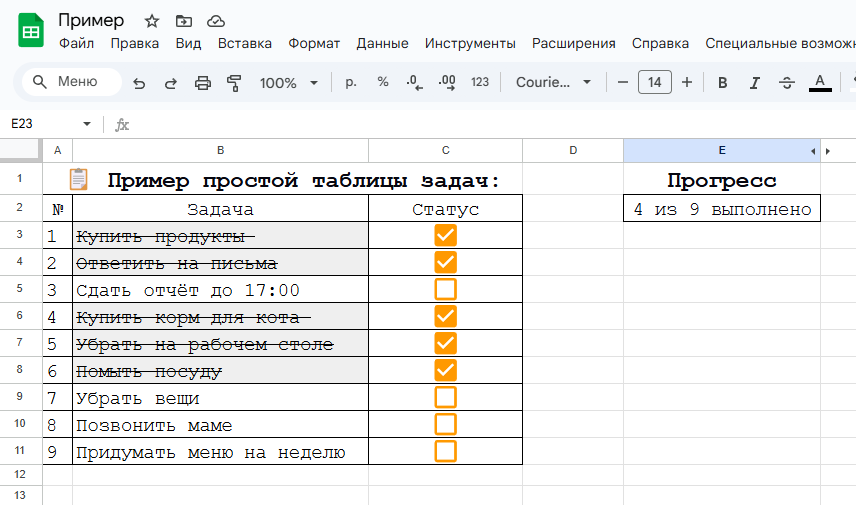Select the cell Убрать вещи
Image resolution: width=856 pixels, height=505 pixels.
tap(221, 397)
